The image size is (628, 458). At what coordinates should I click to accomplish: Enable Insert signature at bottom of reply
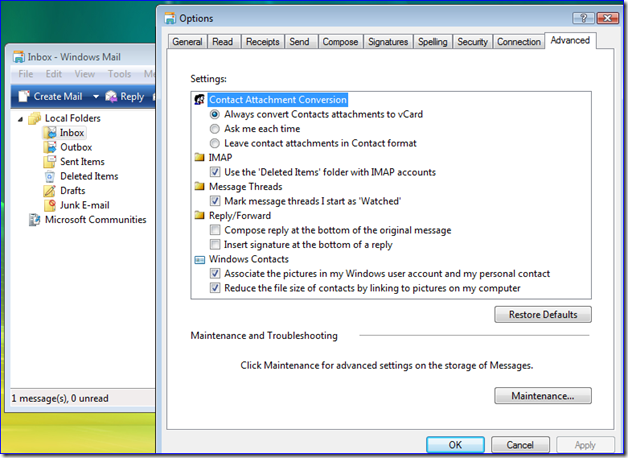(x=215, y=244)
